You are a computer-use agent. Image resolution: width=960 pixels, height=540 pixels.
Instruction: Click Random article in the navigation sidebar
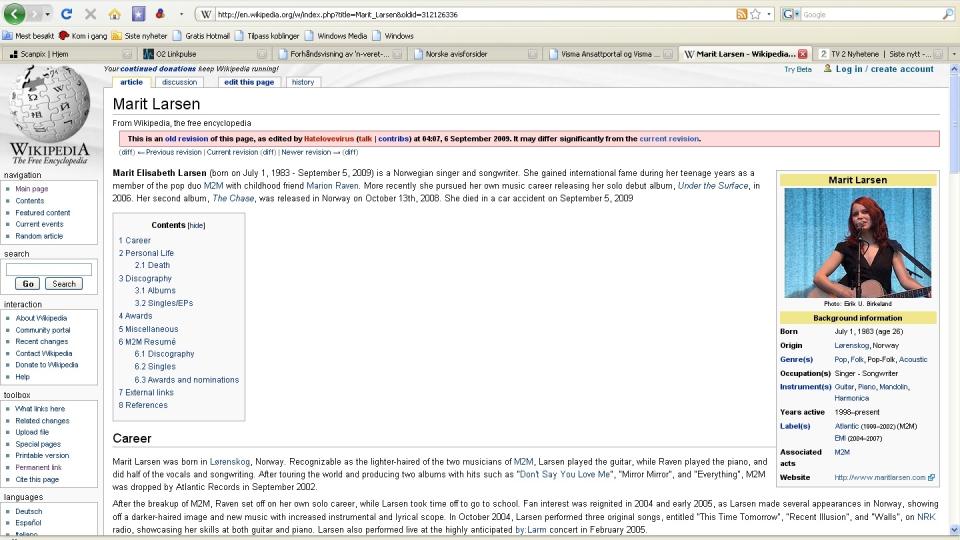[39, 236]
